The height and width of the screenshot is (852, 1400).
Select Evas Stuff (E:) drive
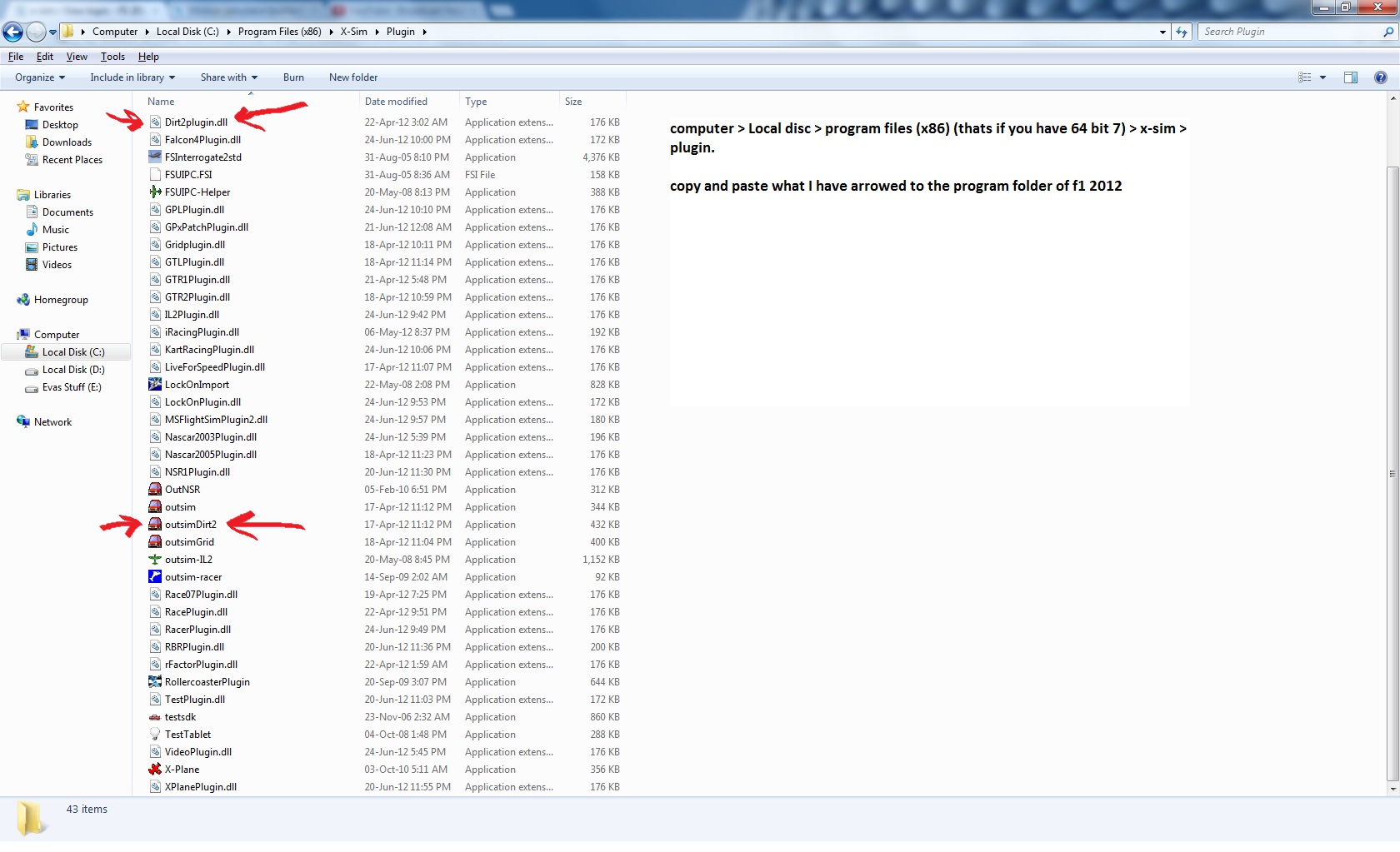pyautogui.click(x=72, y=387)
